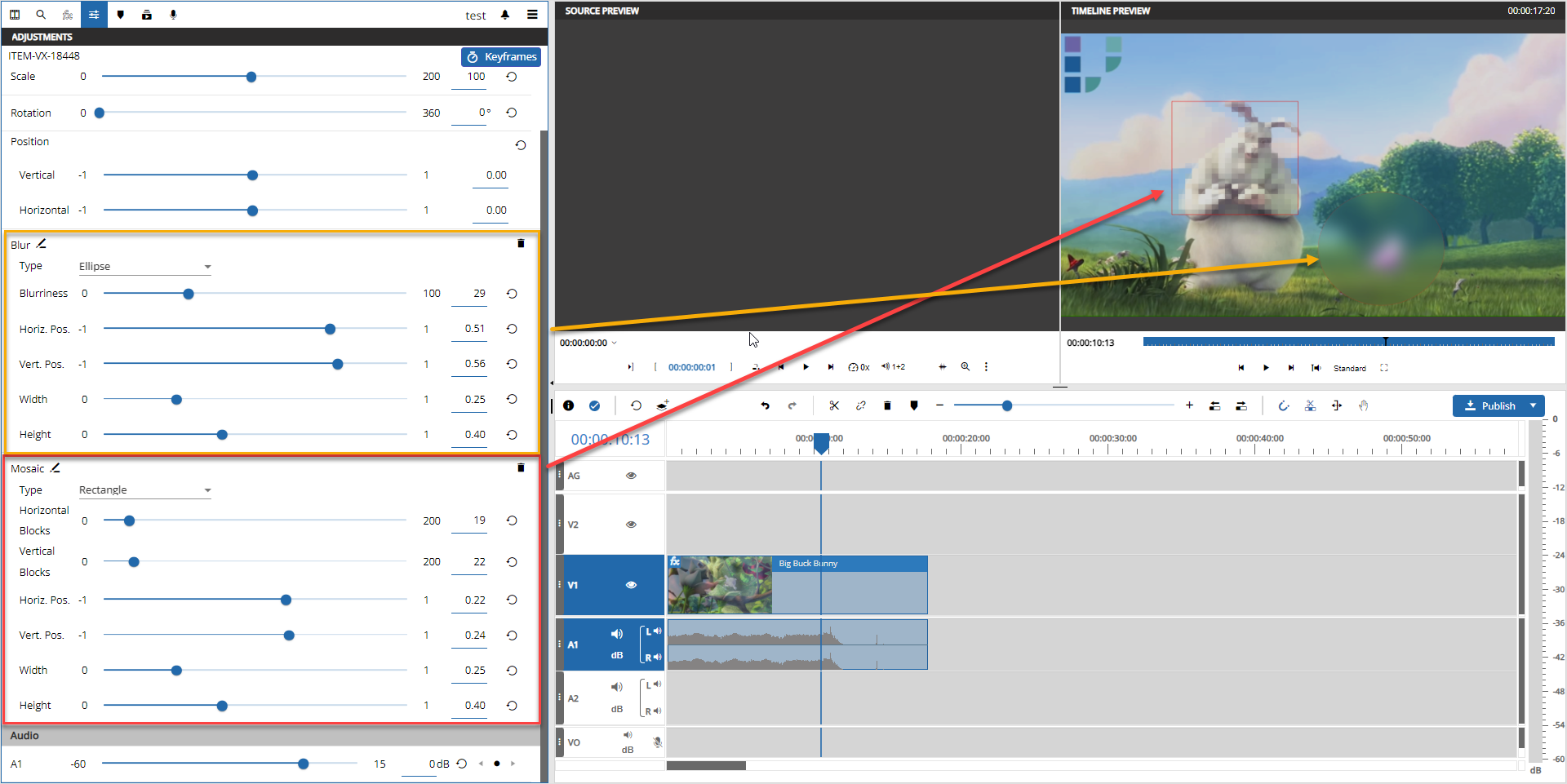Image resolution: width=1567 pixels, height=784 pixels.
Task: Click the timeline info icon
Action: (569, 405)
